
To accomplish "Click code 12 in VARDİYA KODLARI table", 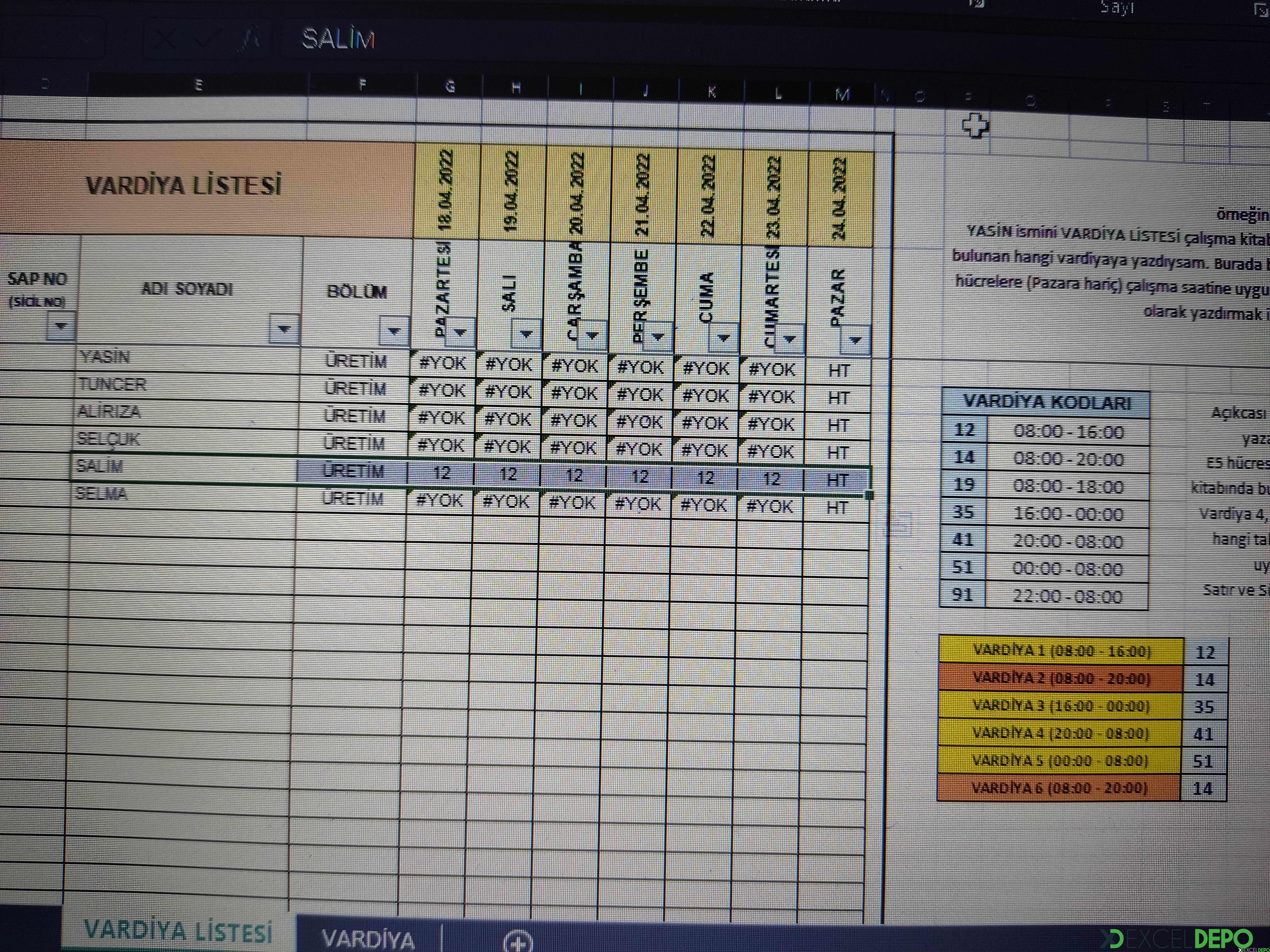I will pos(965,430).
